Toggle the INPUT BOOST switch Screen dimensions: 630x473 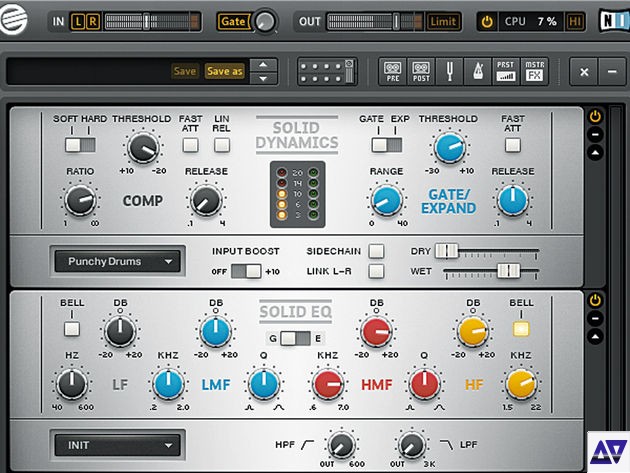coord(246,271)
